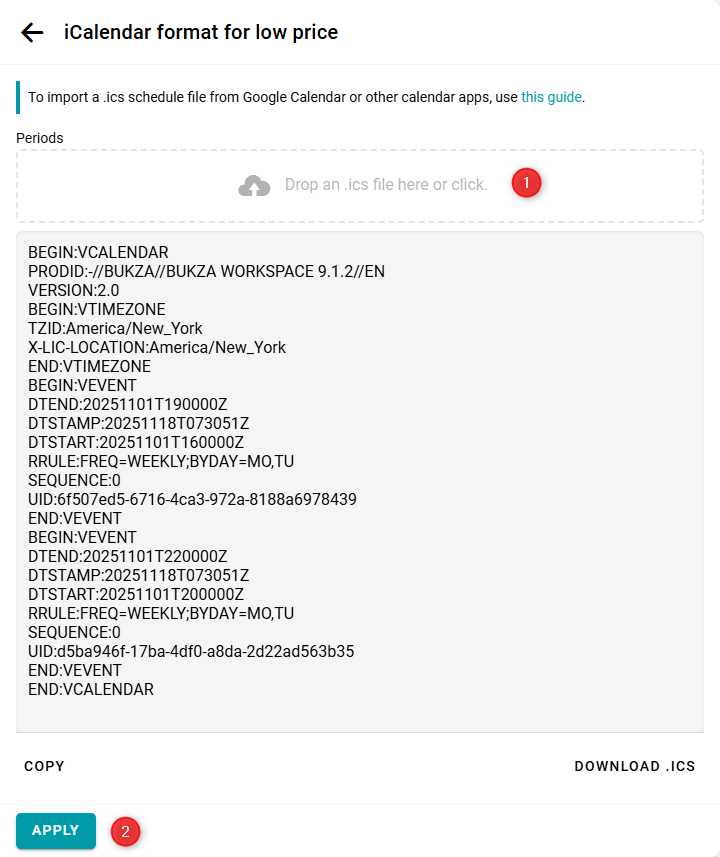Click the red number 1 badge
The width and height of the screenshot is (720, 857).
(x=526, y=183)
